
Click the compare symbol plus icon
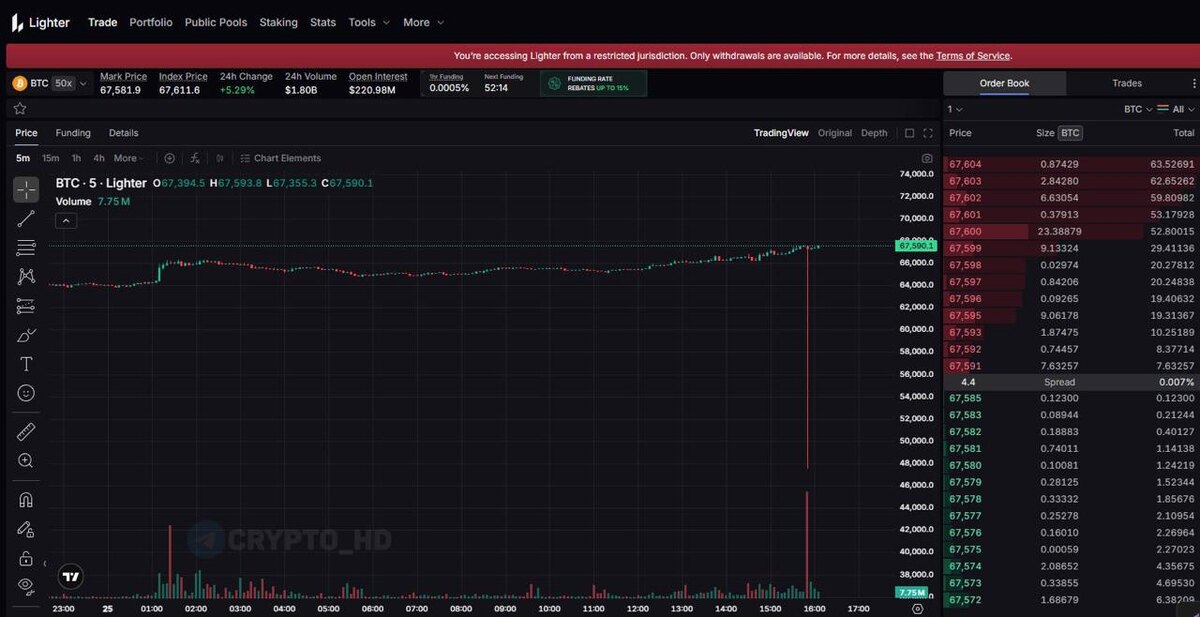tap(169, 158)
